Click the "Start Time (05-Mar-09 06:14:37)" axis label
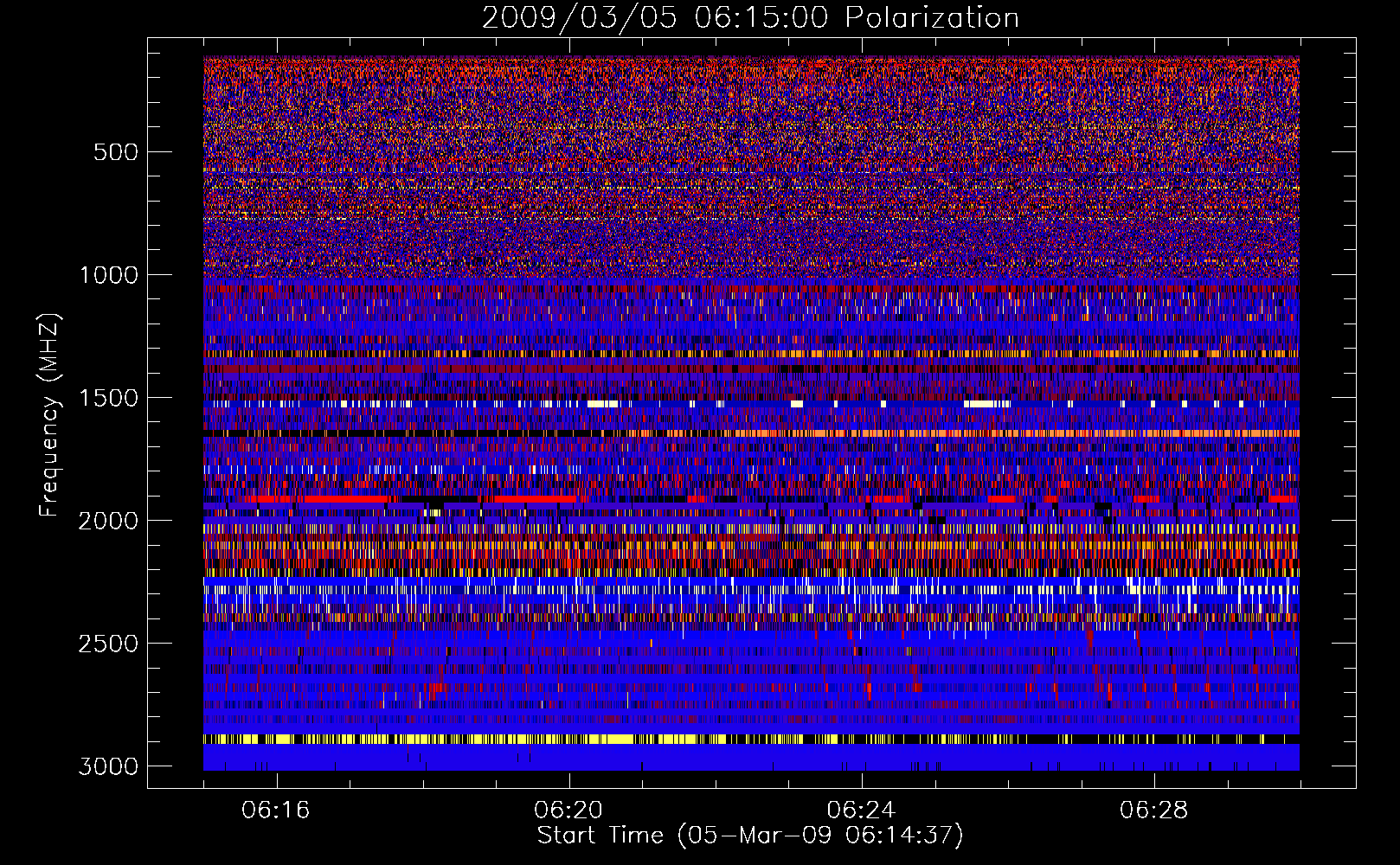The width and height of the screenshot is (1400, 865). coord(750,836)
